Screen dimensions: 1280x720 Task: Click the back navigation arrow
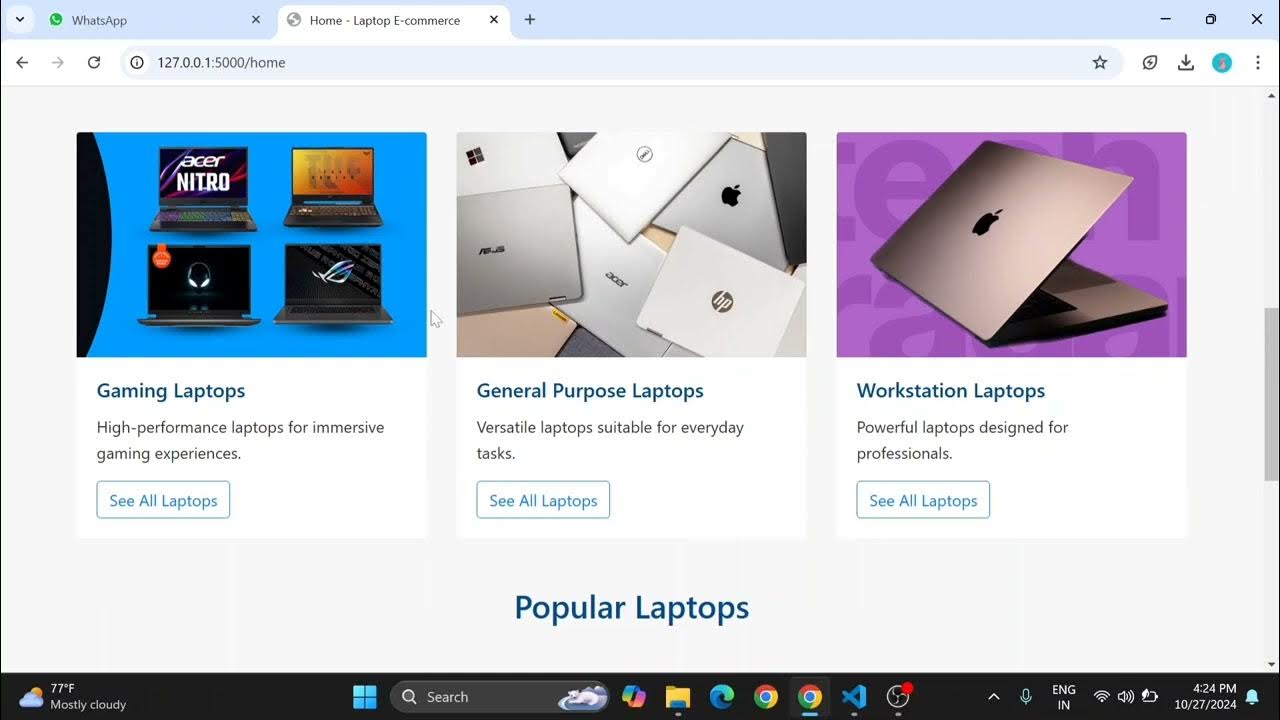point(22,62)
